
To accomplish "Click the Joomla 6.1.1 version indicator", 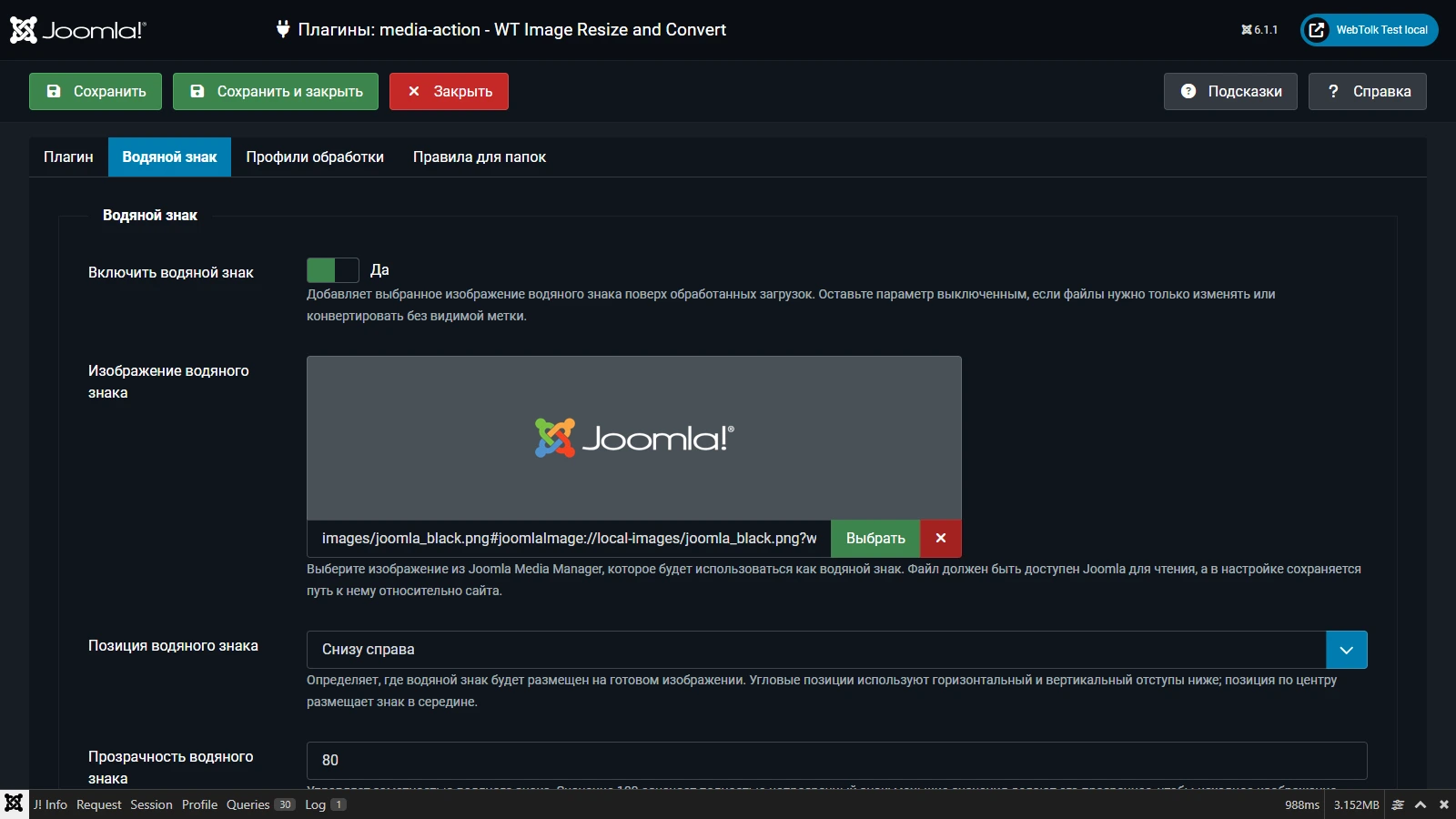I will 1259,30.
